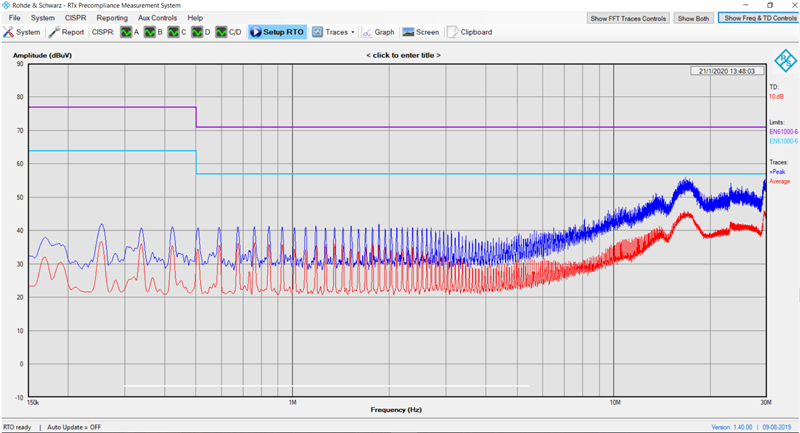
Task: Click the Rohde & Schwarz diamond logo
Action: click(785, 61)
